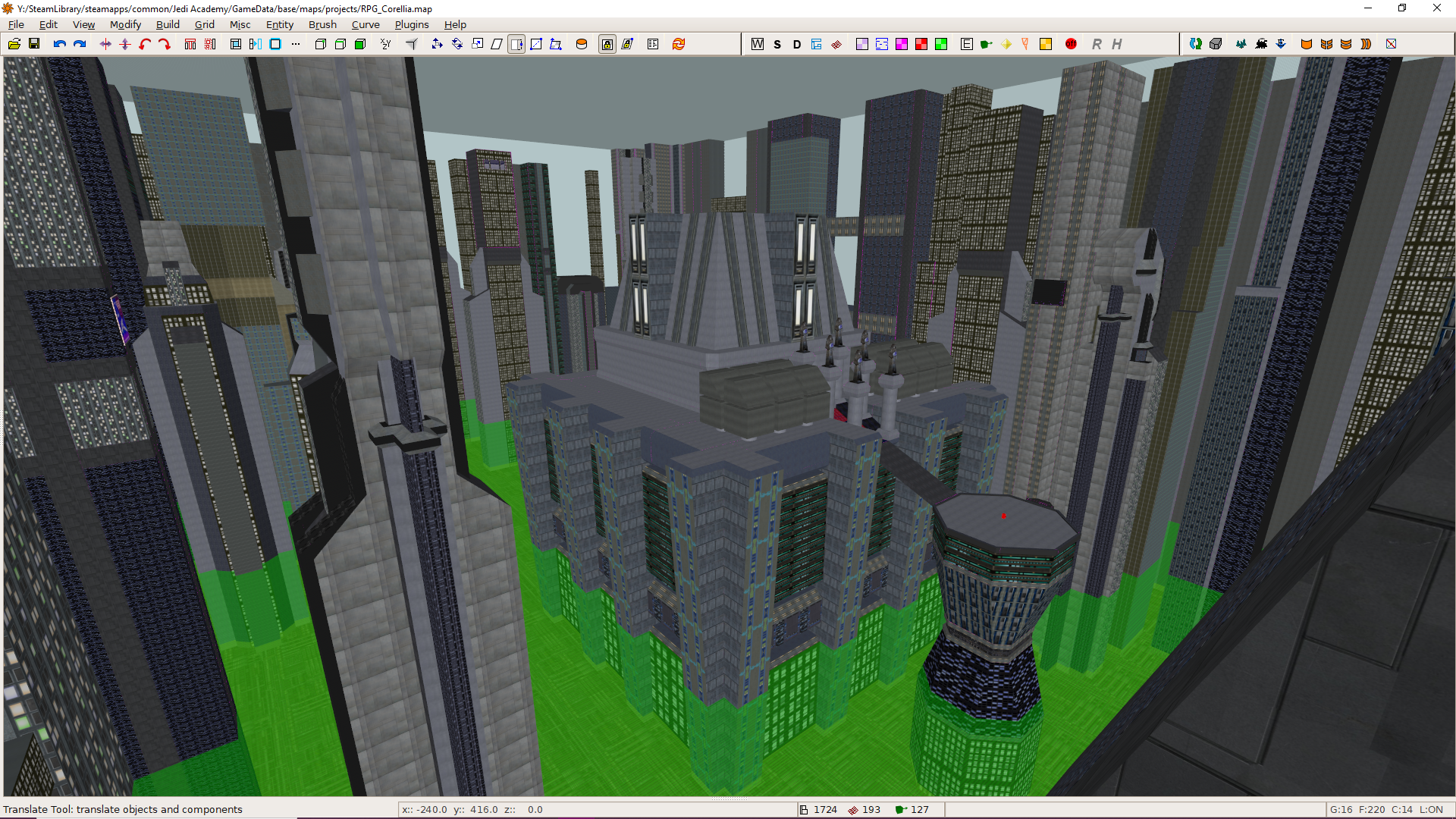Click the orange cylinder toolbar icon
The image size is (1456, 819).
coord(582,44)
